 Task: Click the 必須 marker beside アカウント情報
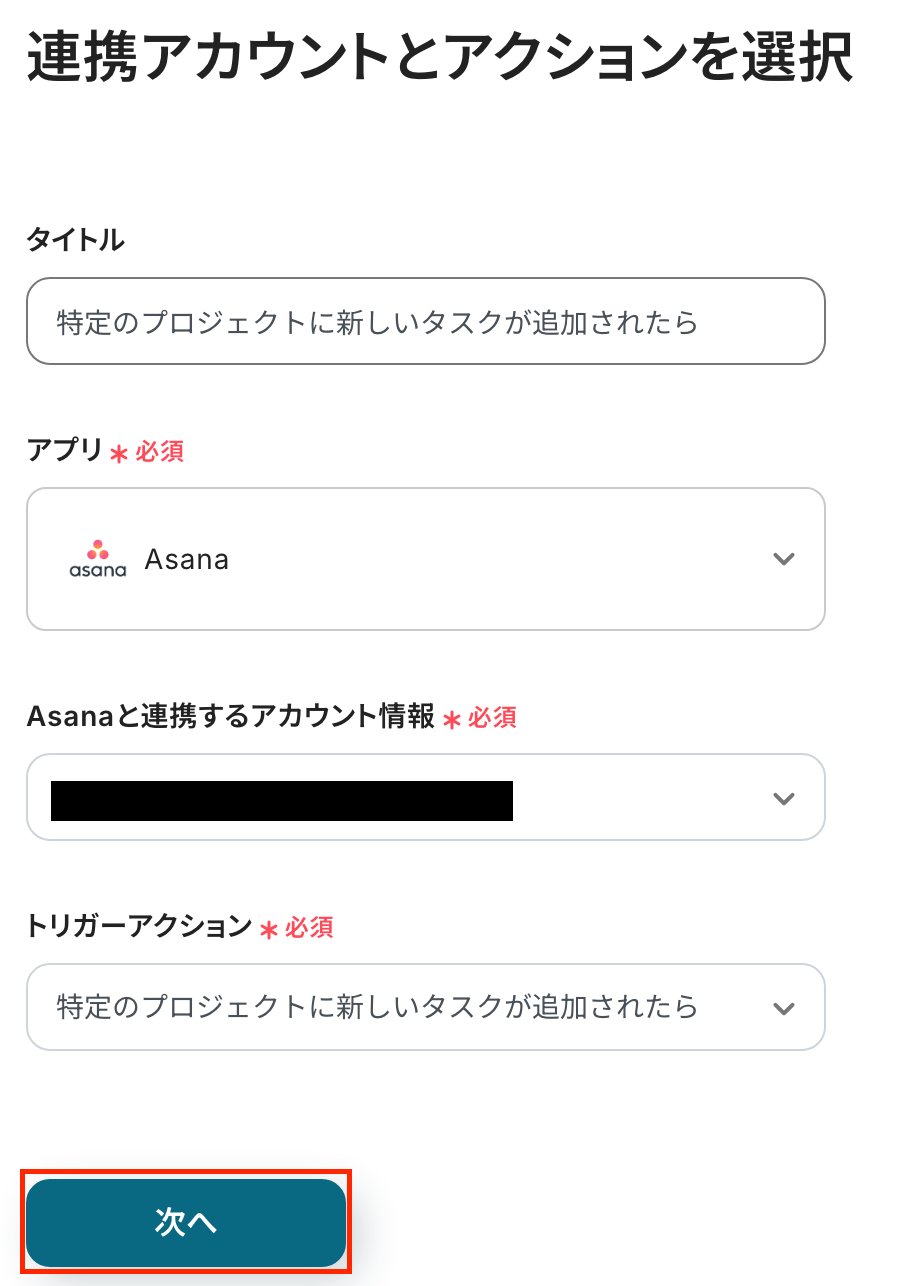(492, 718)
